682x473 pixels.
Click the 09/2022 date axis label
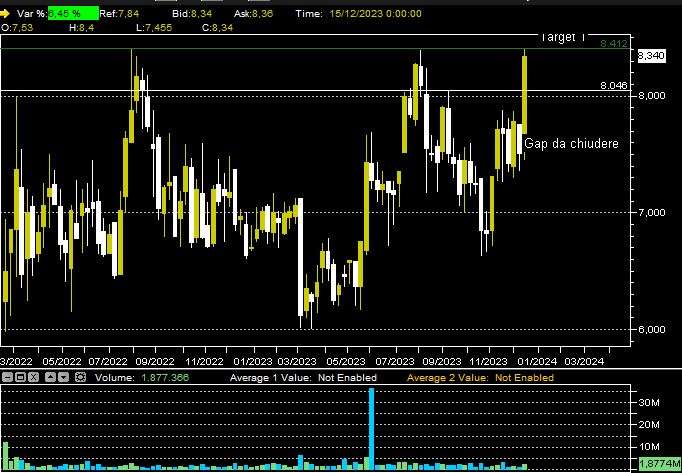(x=157, y=362)
